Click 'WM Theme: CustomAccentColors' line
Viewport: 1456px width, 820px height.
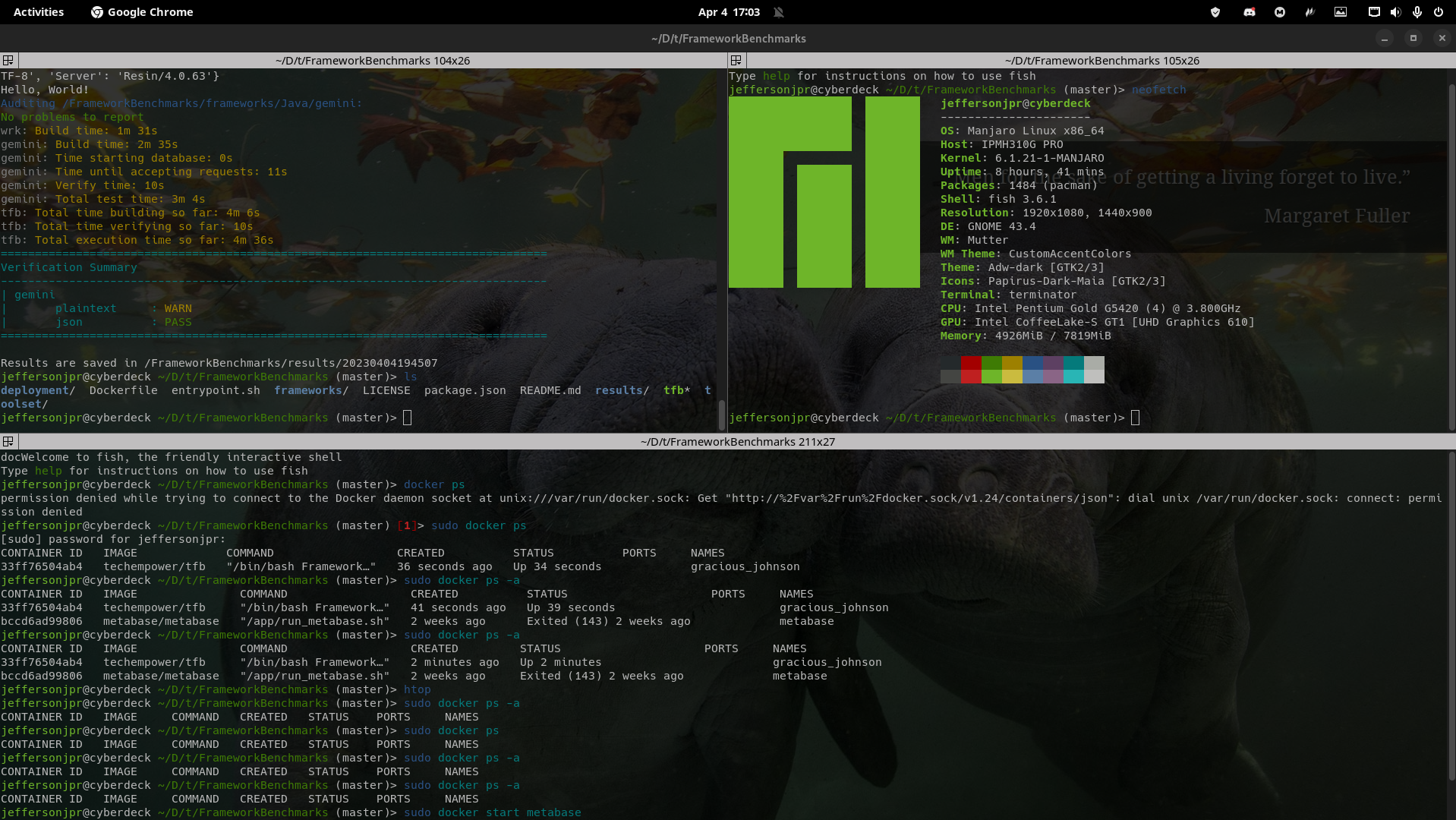pyautogui.click(x=1035, y=254)
